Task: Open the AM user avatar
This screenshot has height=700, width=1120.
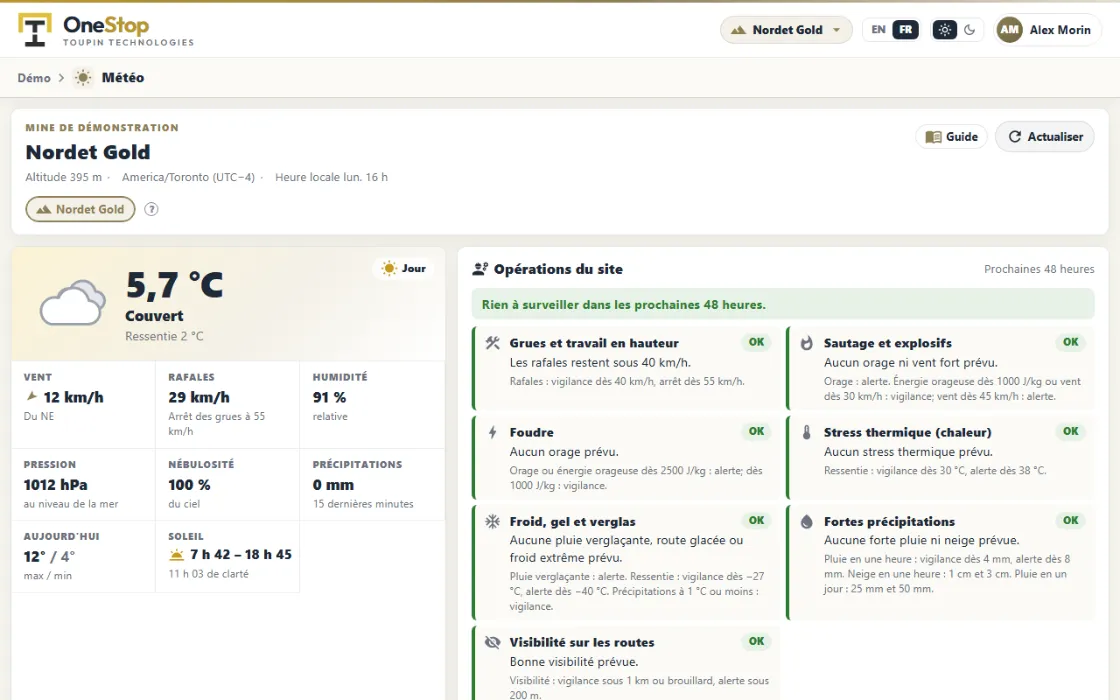Action: pyautogui.click(x=1009, y=30)
